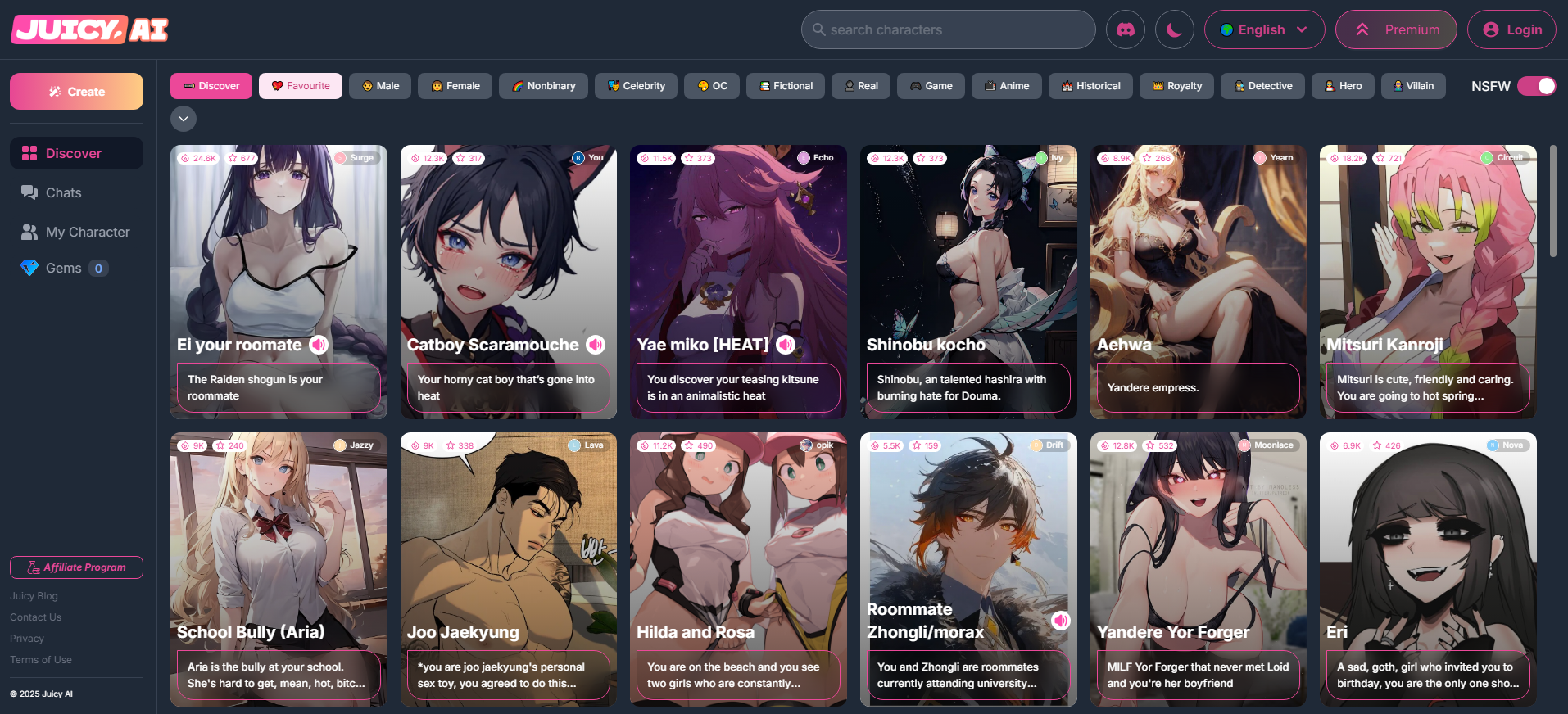Click the page vertical scrollbar

[x=1552, y=201]
